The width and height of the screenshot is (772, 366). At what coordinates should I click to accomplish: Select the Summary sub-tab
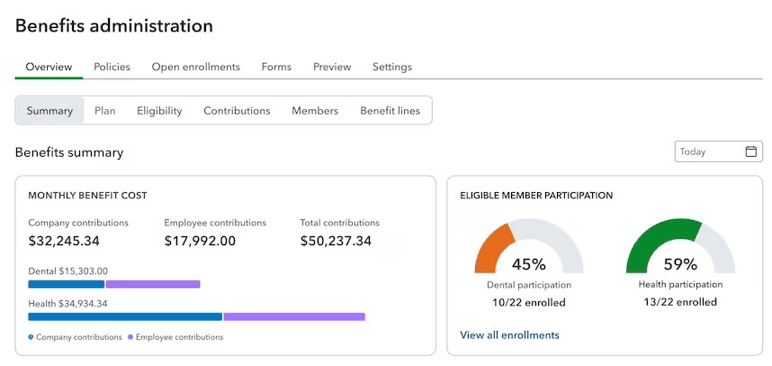click(50, 110)
